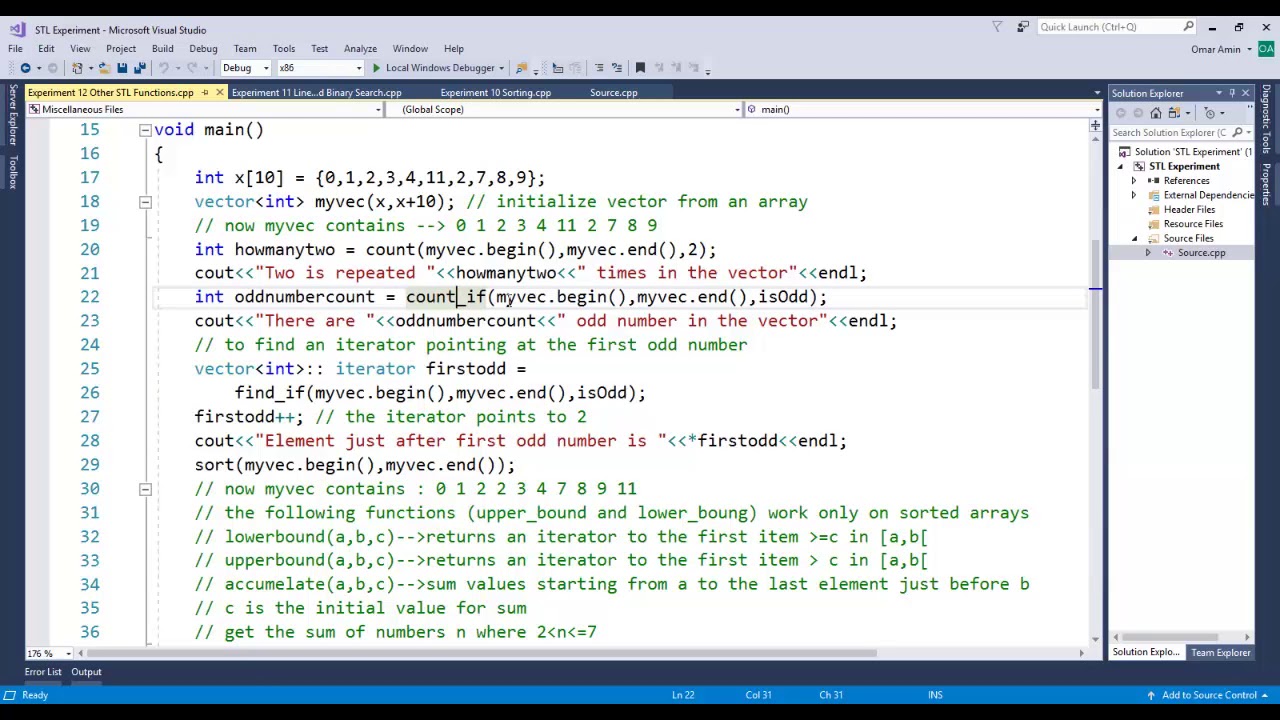Viewport: 1280px width, 720px height.
Task: Click the Quick Launch search magnifier icon
Action: (x=1188, y=27)
